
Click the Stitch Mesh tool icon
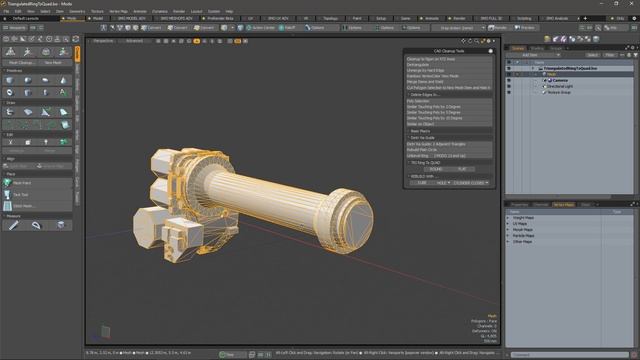click(7, 206)
